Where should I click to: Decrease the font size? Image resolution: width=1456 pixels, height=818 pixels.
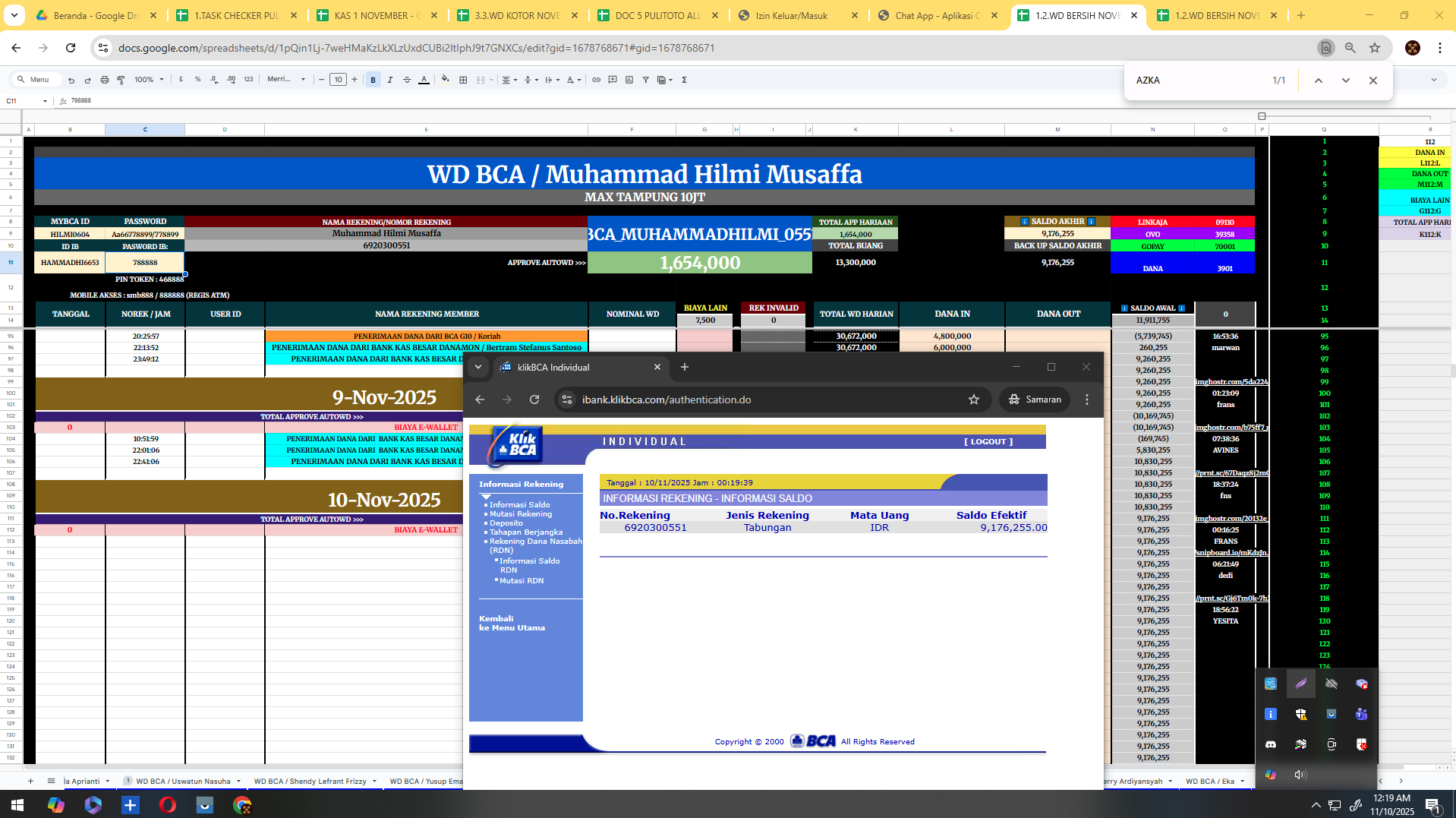click(322, 80)
